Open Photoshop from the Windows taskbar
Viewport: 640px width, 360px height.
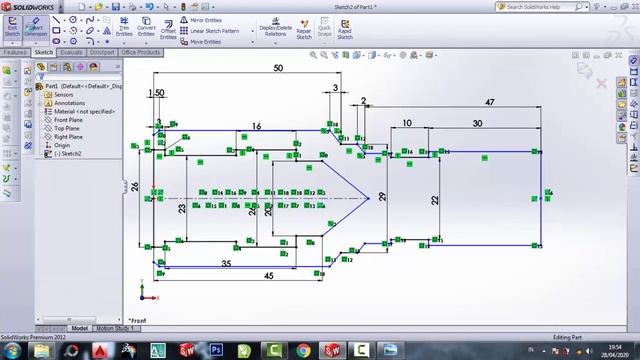[216, 350]
